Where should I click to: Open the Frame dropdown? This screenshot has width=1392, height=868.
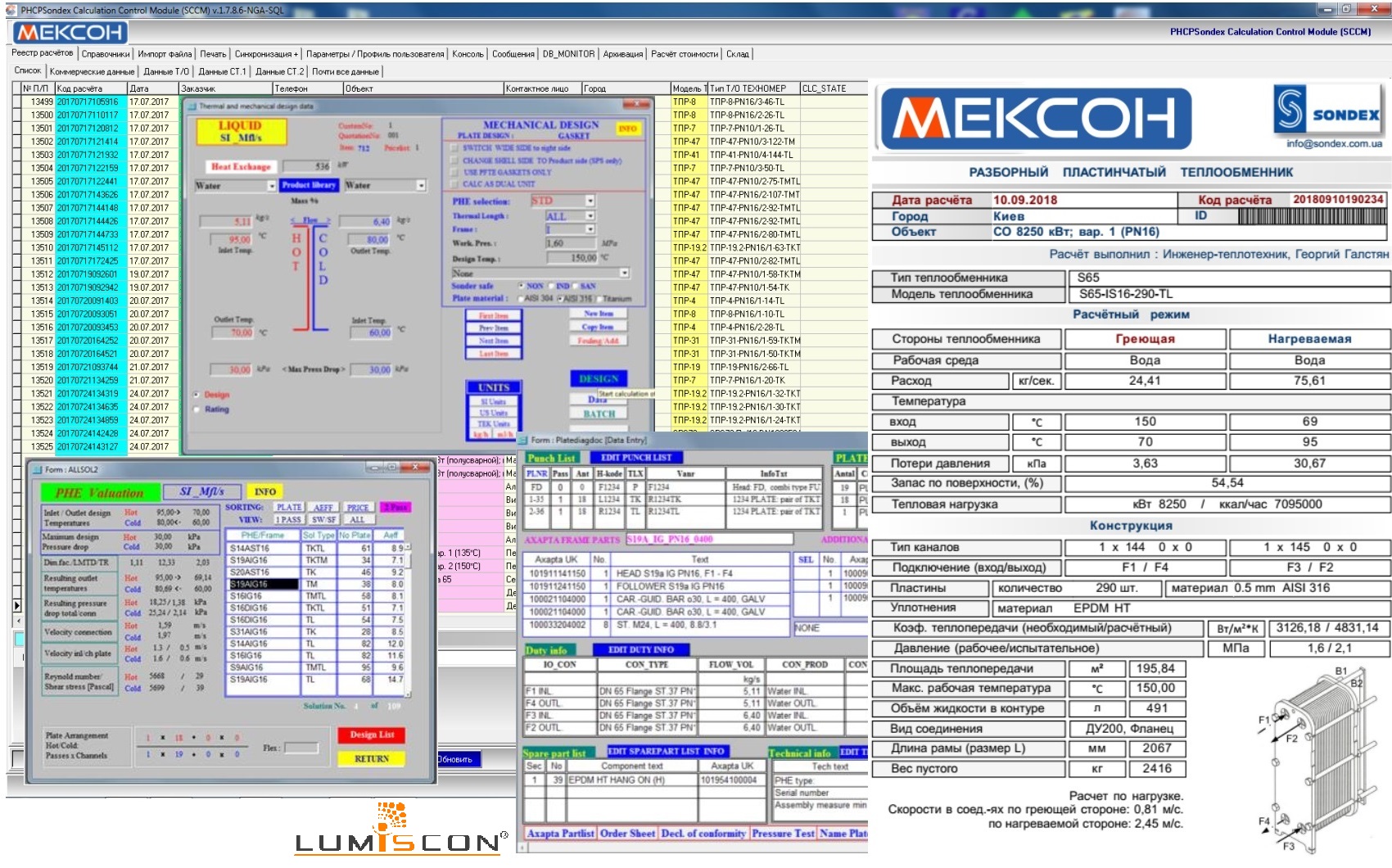click(590, 229)
